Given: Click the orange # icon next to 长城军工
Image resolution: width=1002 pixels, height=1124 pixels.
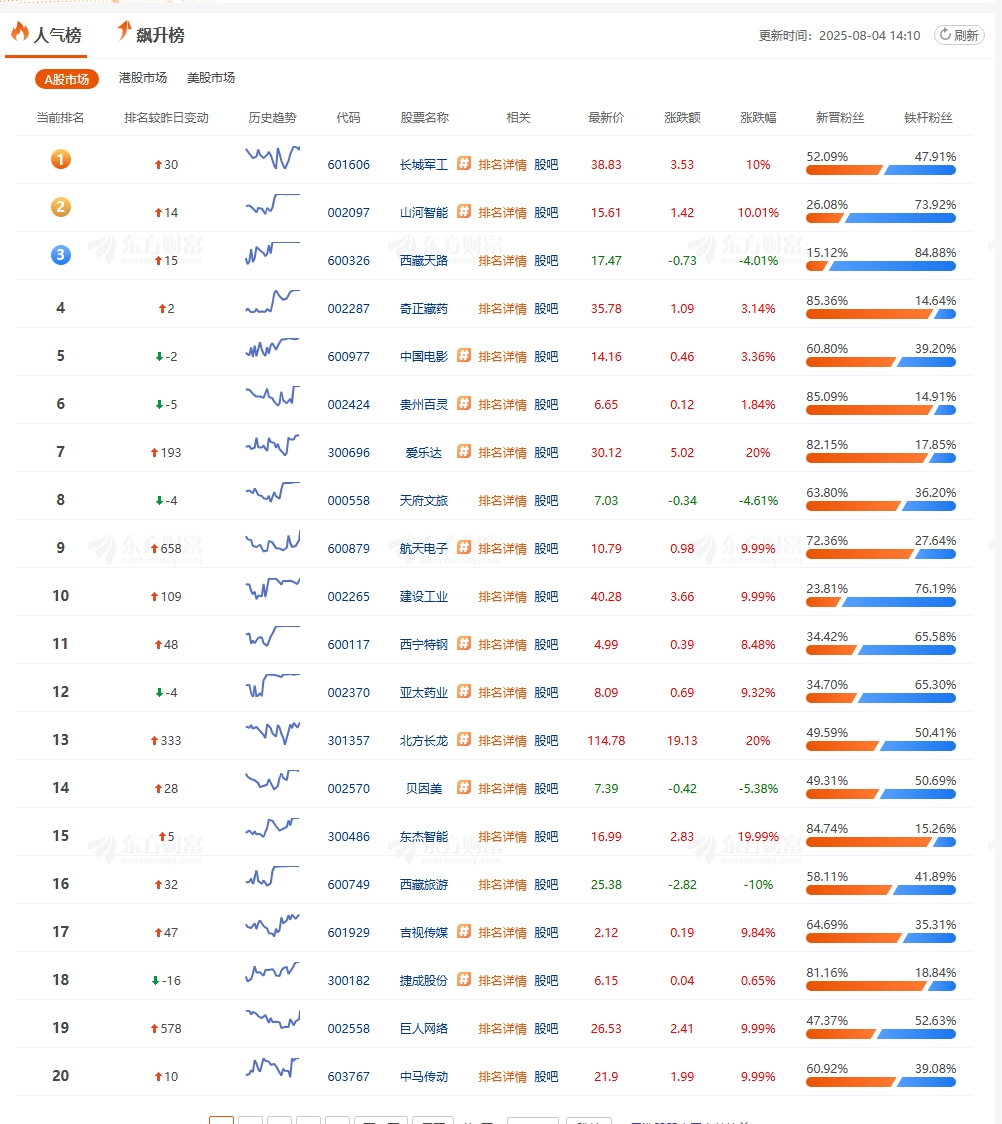Looking at the screenshot, I should 464,164.
